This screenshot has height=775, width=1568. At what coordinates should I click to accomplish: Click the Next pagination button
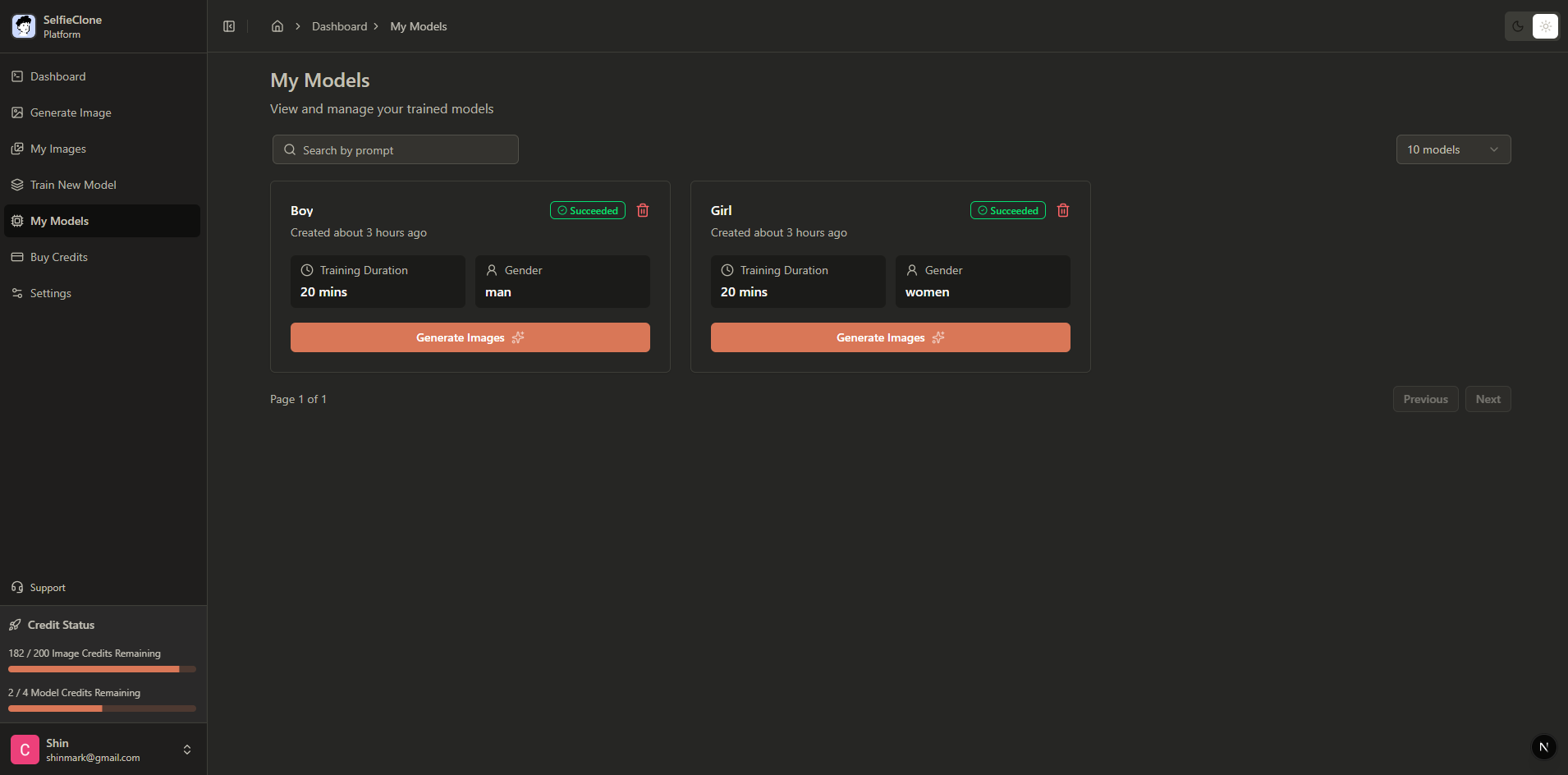[1488, 398]
